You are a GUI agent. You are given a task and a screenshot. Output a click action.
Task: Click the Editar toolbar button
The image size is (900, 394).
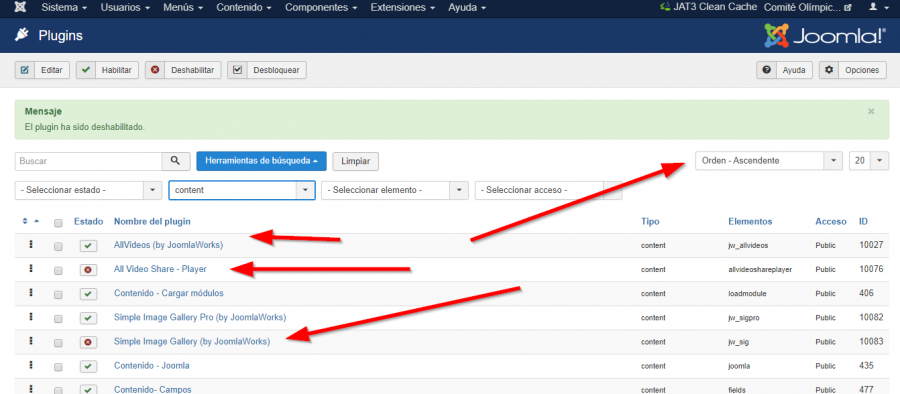pyautogui.click(x=42, y=70)
